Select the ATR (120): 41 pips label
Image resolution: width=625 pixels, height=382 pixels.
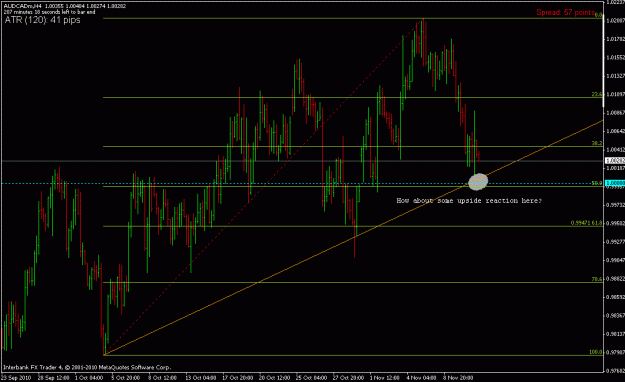coord(42,20)
